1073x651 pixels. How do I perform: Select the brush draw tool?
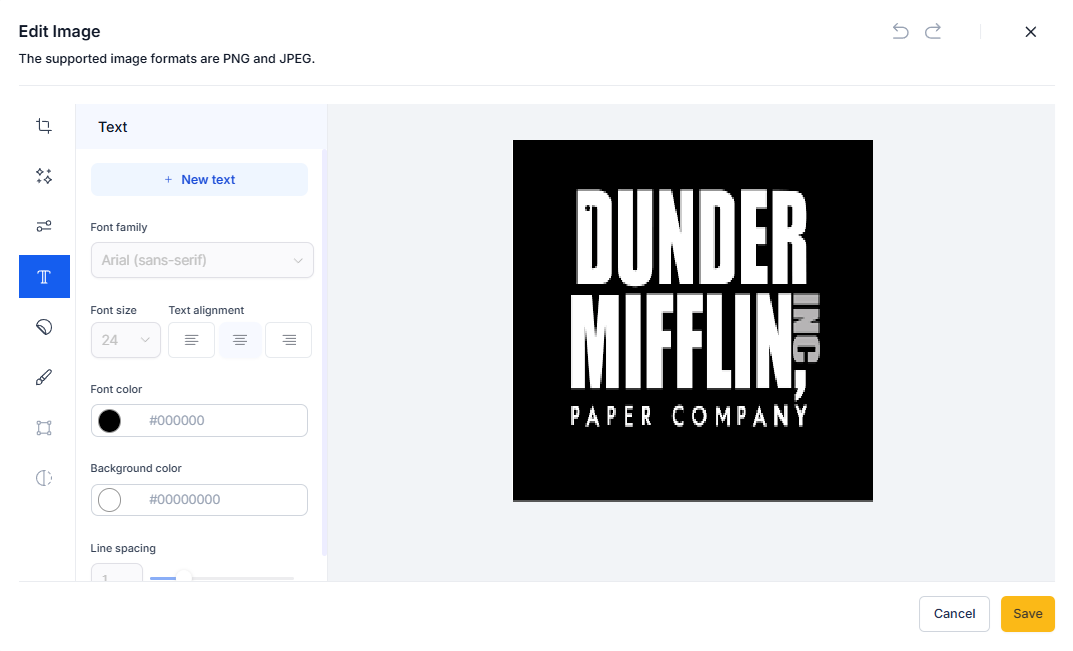[x=44, y=377]
